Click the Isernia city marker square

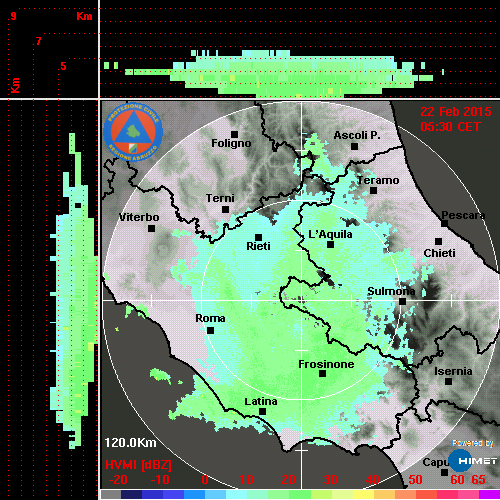click(449, 381)
